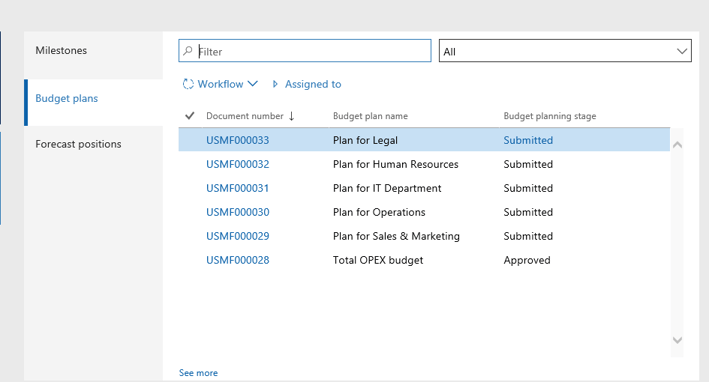Open document USMF000029
Viewport: 709px width, 382px height.
[237, 236]
